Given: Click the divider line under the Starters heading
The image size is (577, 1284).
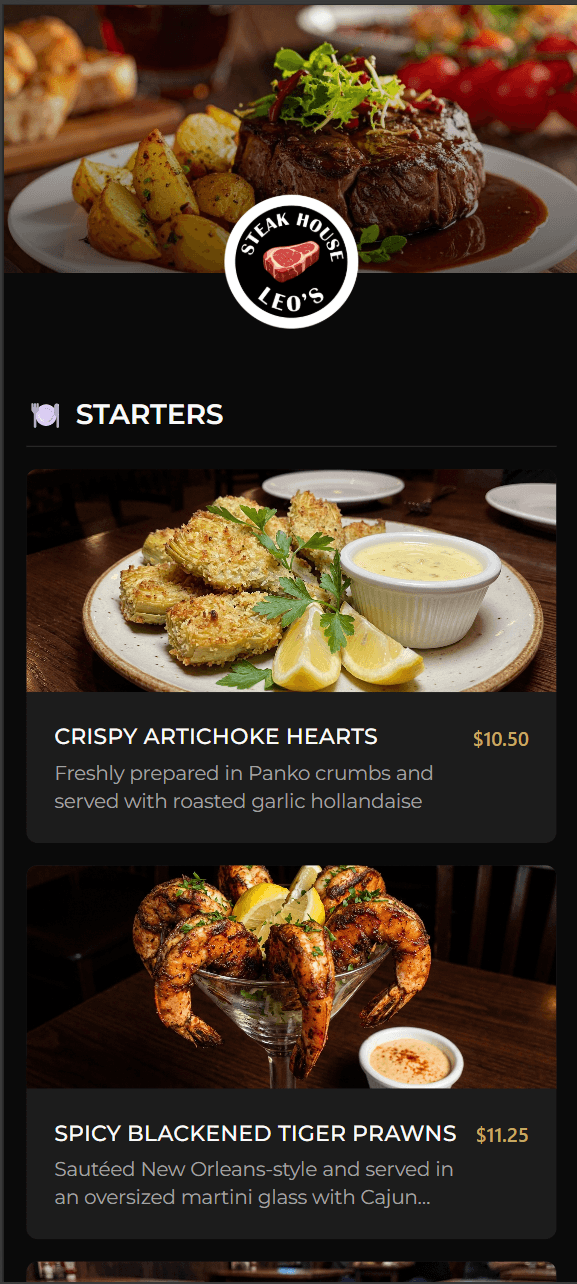Looking at the screenshot, I should [291, 446].
